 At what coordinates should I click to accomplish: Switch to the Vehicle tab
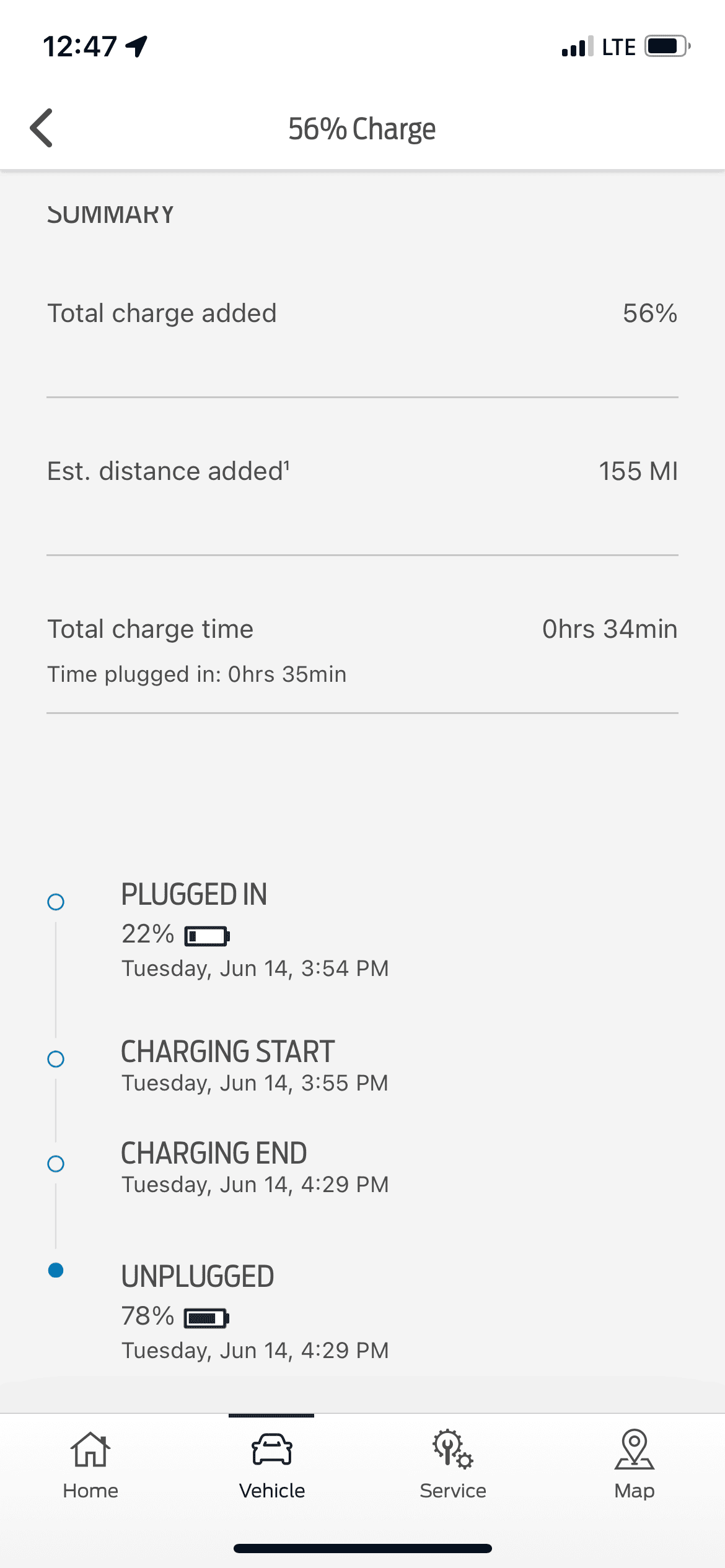(271, 1464)
